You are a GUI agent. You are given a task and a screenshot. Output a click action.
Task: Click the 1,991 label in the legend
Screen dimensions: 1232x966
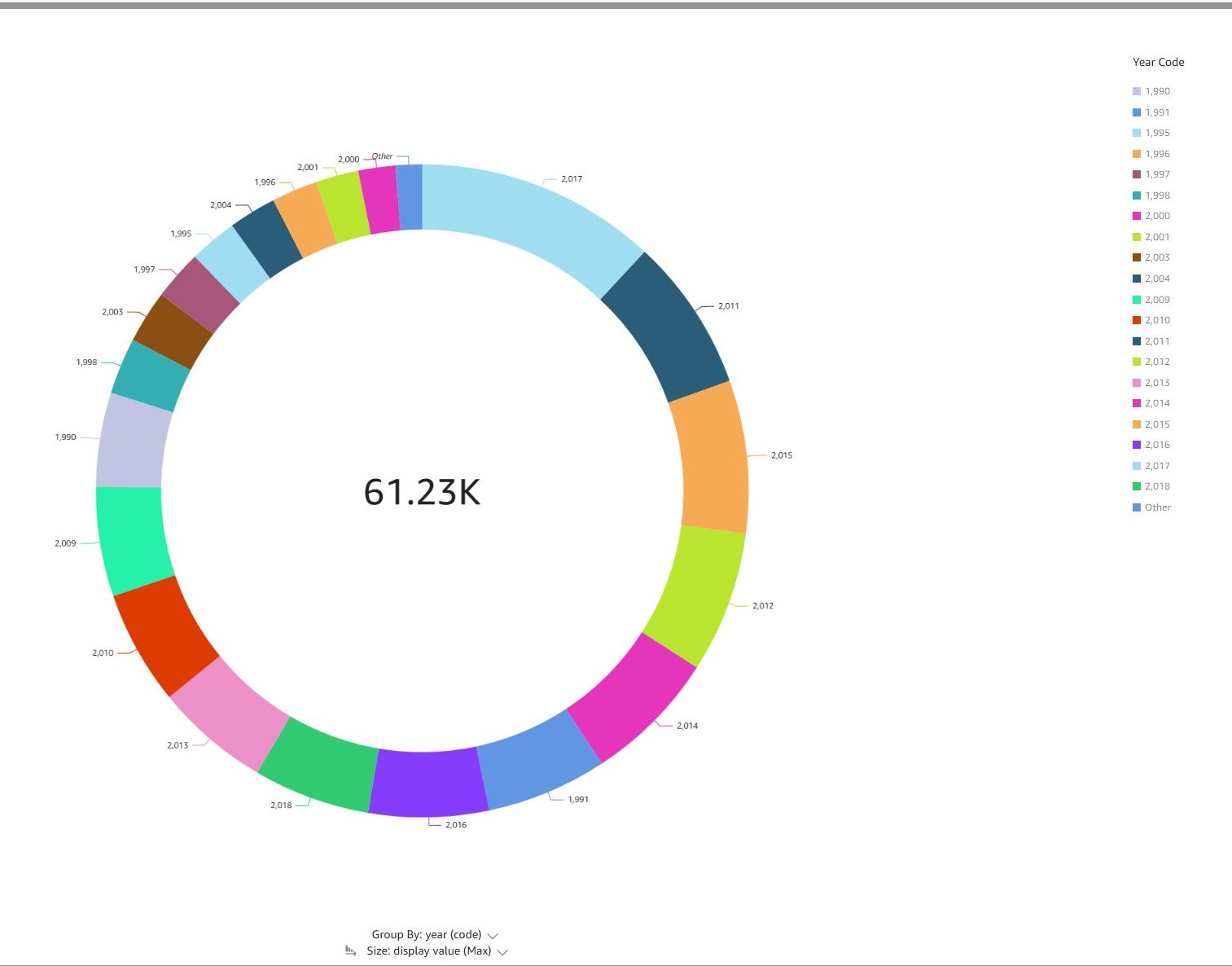click(x=1157, y=112)
